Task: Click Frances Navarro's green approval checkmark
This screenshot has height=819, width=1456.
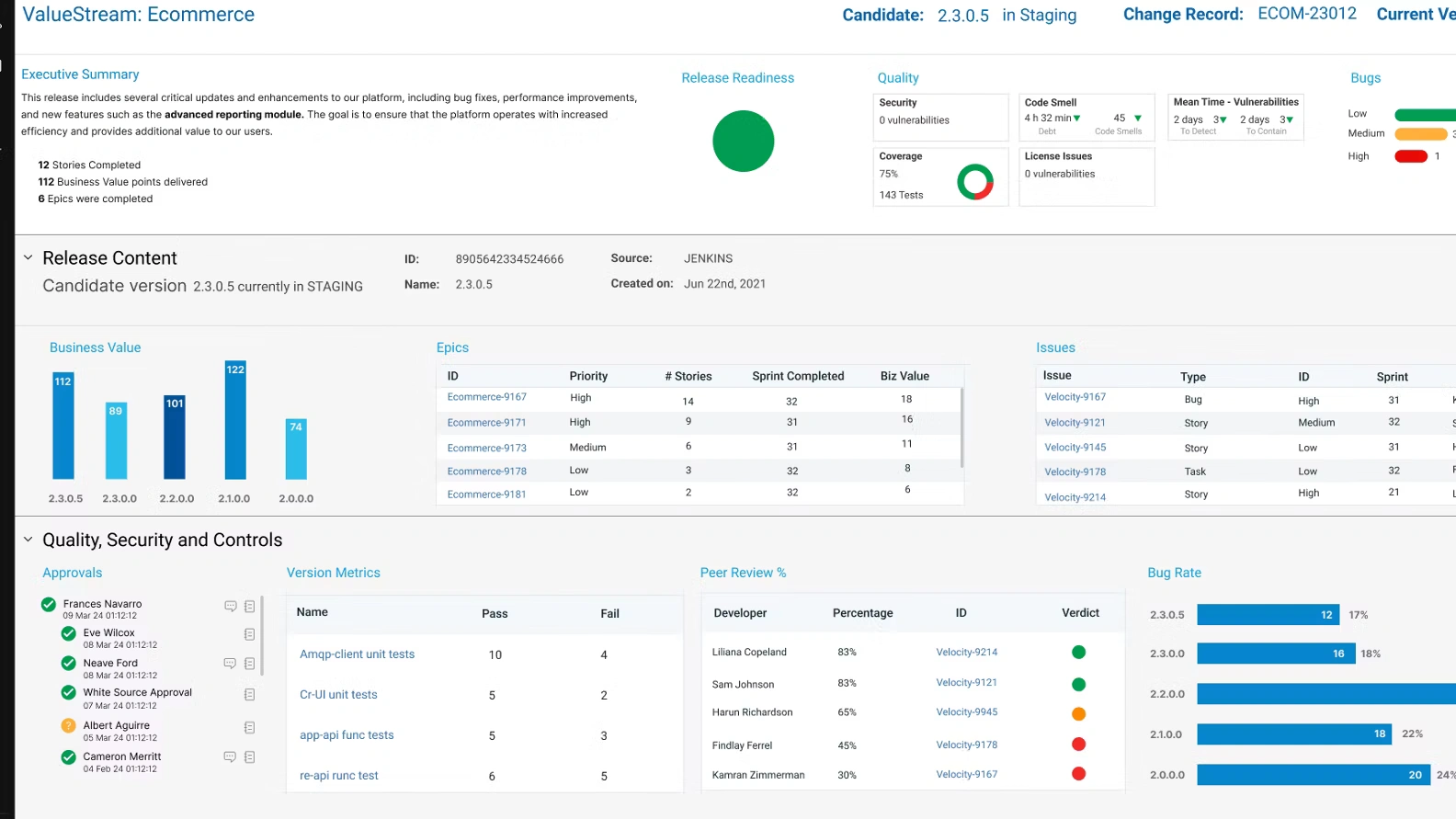Action: tap(49, 605)
